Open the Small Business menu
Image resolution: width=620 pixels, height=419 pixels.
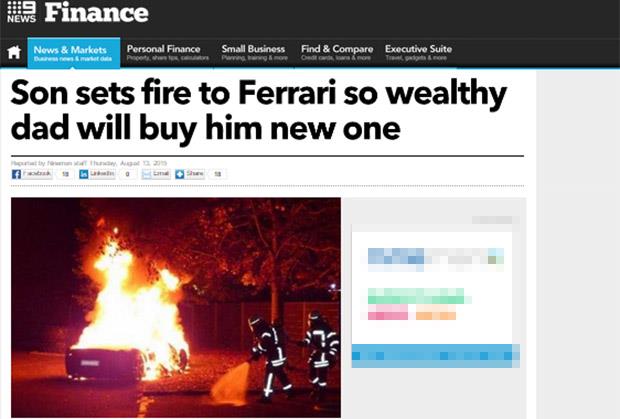point(254,53)
